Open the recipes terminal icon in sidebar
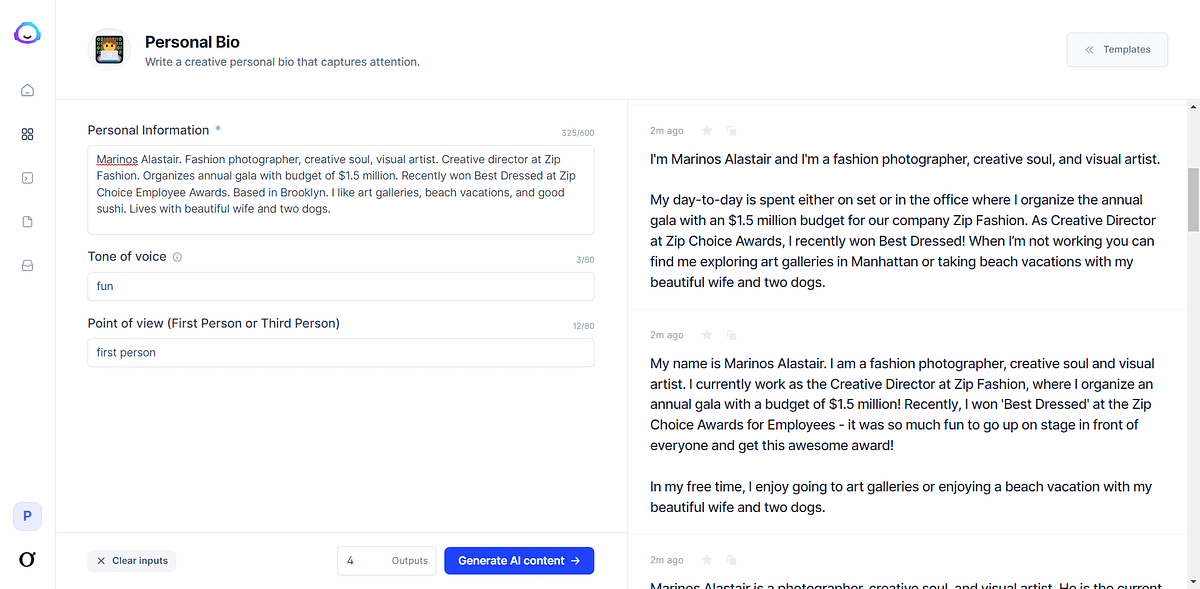Screen dimensions: 1200x589 pos(28,178)
